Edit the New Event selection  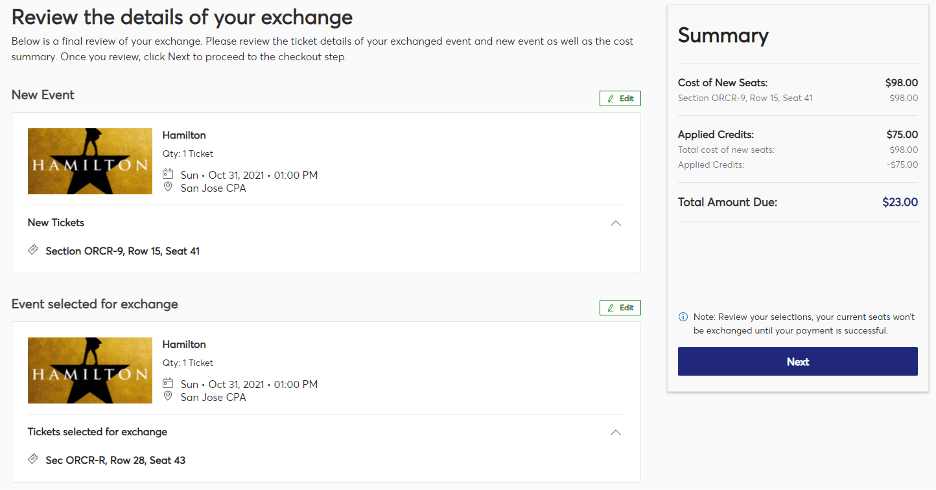tap(620, 98)
